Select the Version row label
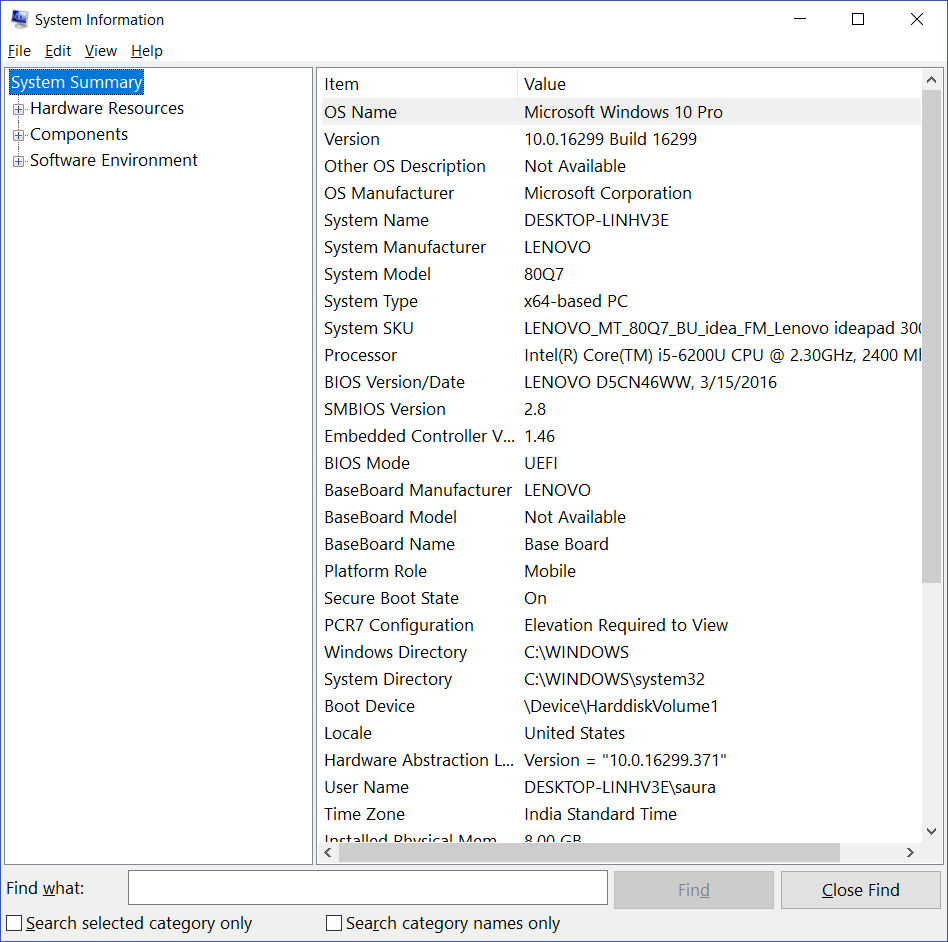The height and width of the screenshot is (942, 948). 352,139
